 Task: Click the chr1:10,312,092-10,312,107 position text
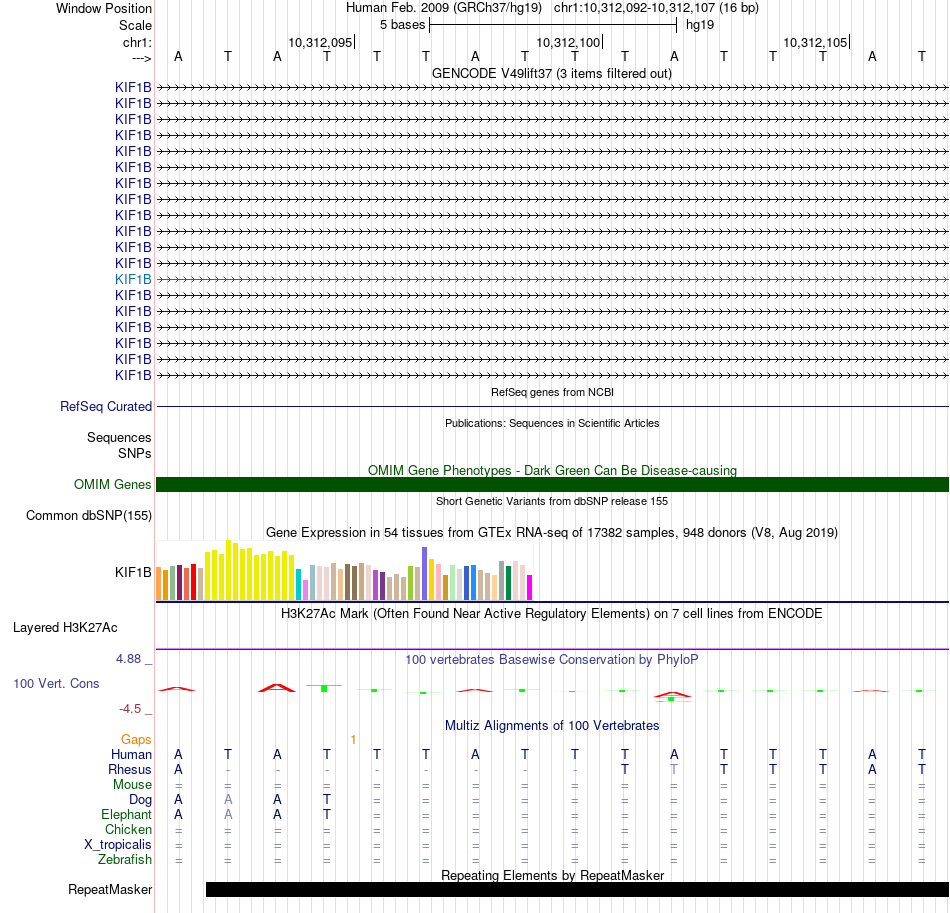[x=656, y=8]
